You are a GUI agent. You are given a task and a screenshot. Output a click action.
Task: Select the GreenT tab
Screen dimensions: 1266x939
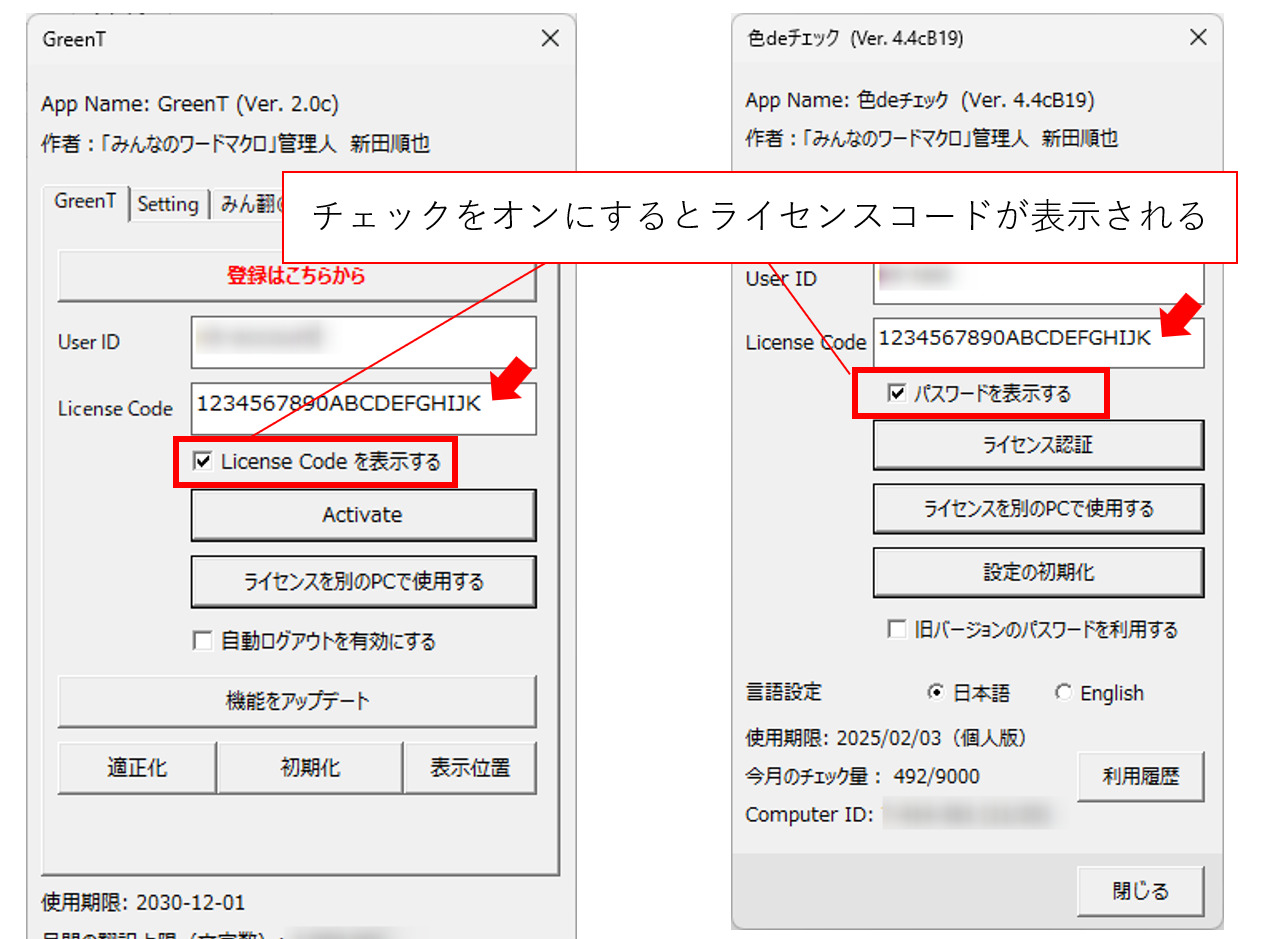(85, 202)
